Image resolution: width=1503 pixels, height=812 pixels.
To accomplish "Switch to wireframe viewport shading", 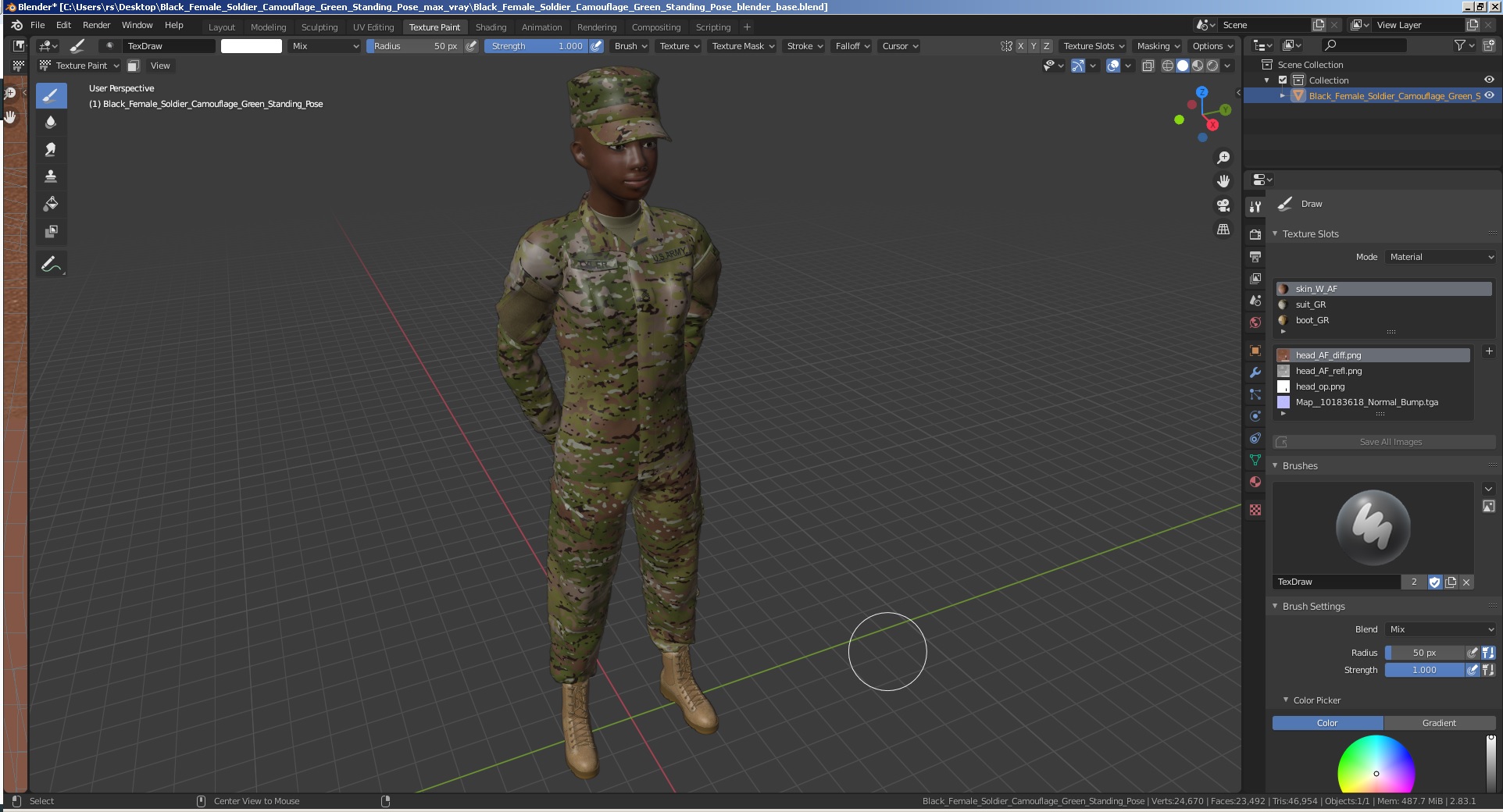I will tap(1167, 66).
